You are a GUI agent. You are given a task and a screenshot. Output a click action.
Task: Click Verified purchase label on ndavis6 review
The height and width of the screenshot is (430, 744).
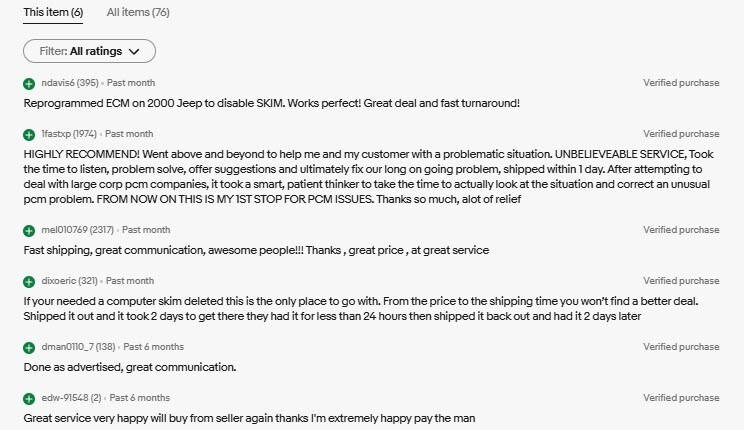coord(681,83)
